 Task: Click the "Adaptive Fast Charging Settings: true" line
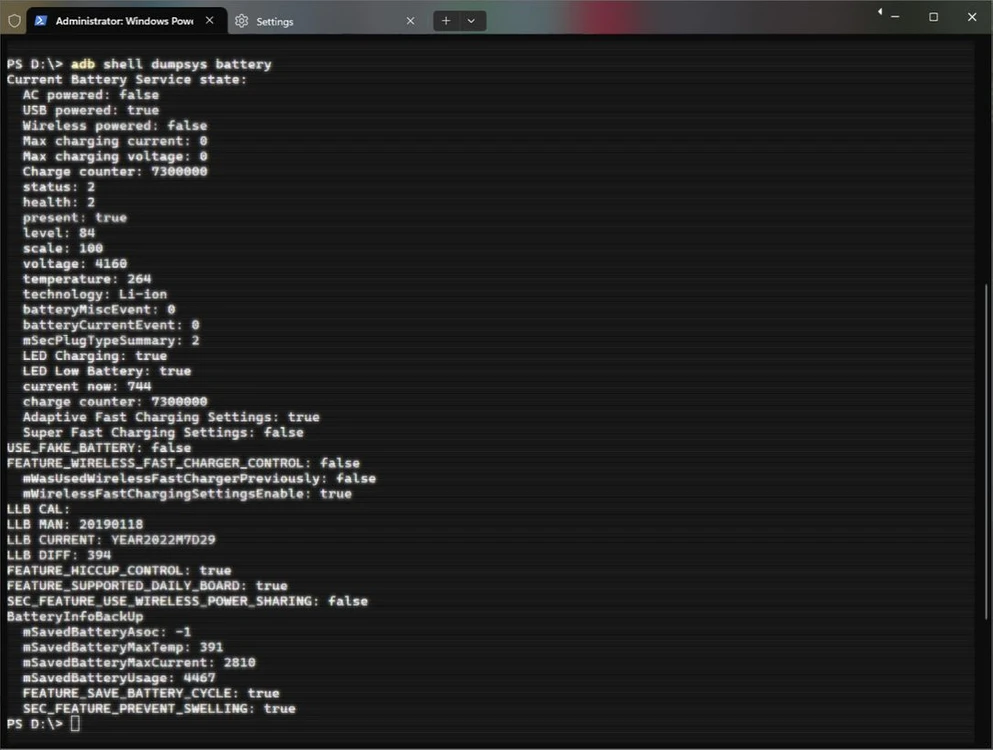pyautogui.click(x=171, y=417)
